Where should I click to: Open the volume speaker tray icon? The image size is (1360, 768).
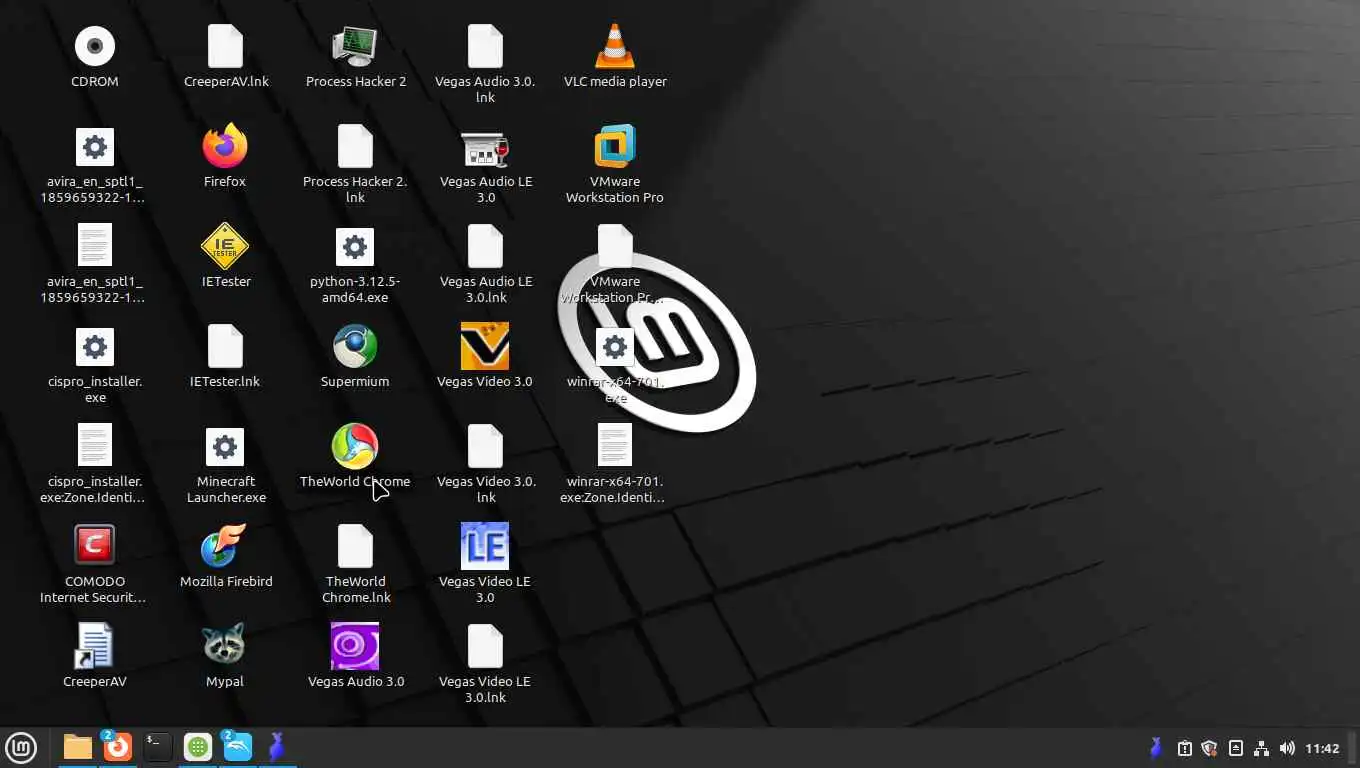(1287, 748)
